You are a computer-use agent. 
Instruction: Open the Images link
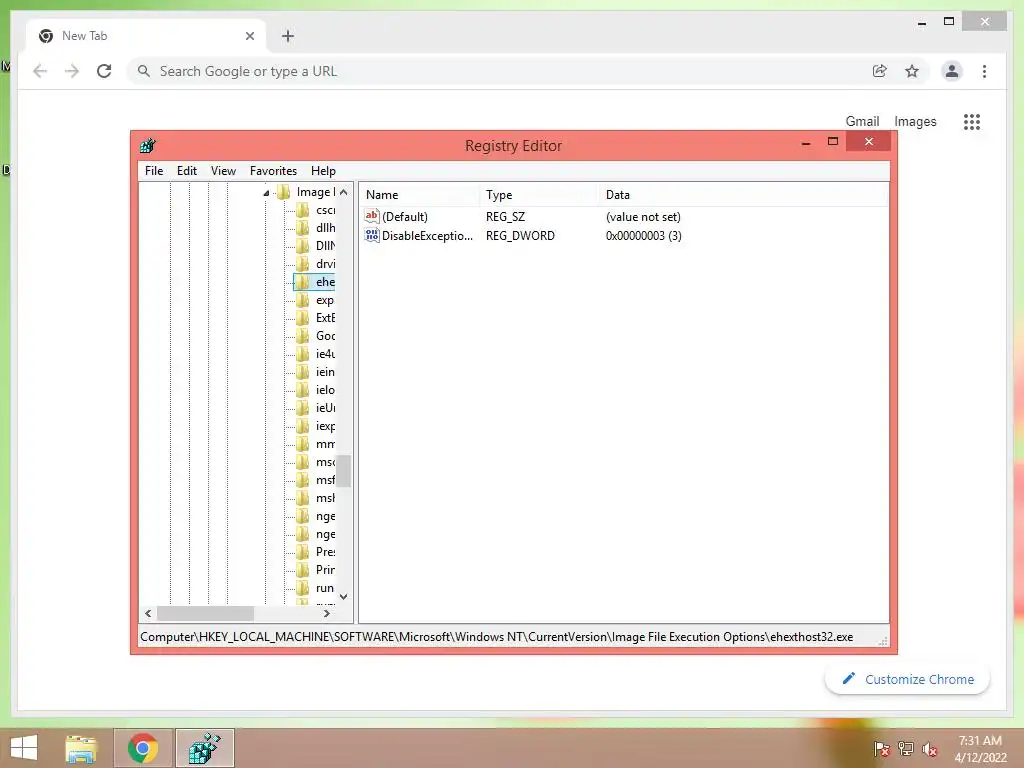coord(915,121)
